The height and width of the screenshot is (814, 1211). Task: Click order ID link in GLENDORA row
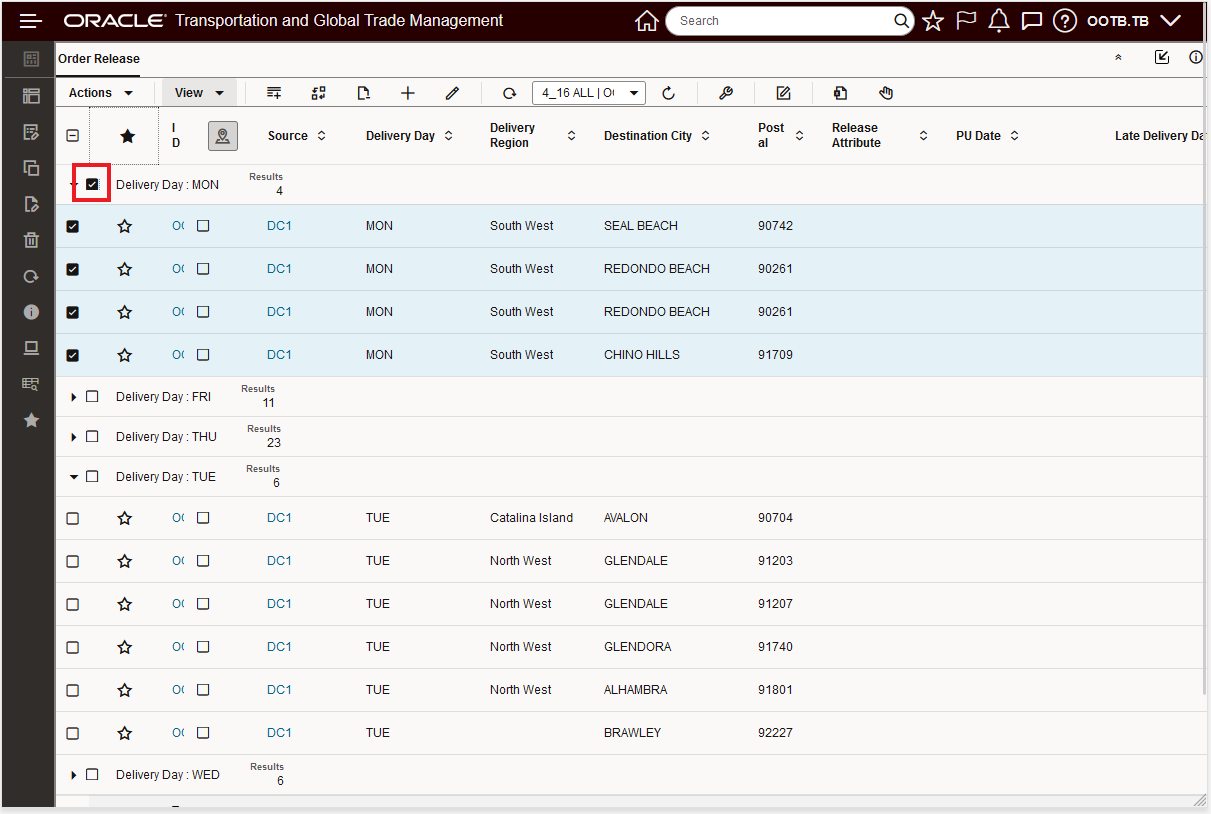178,647
